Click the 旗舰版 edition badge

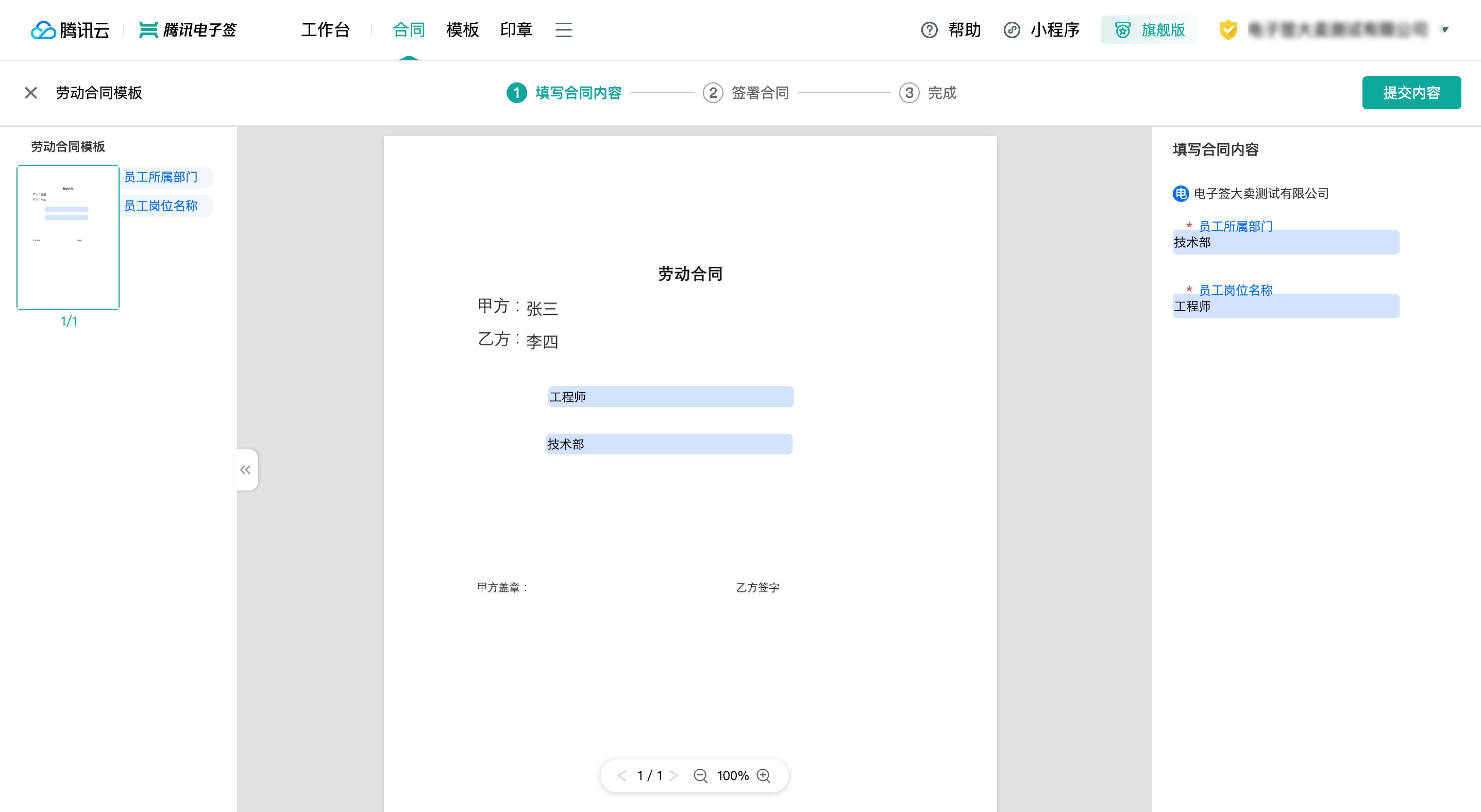[1149, 30]
